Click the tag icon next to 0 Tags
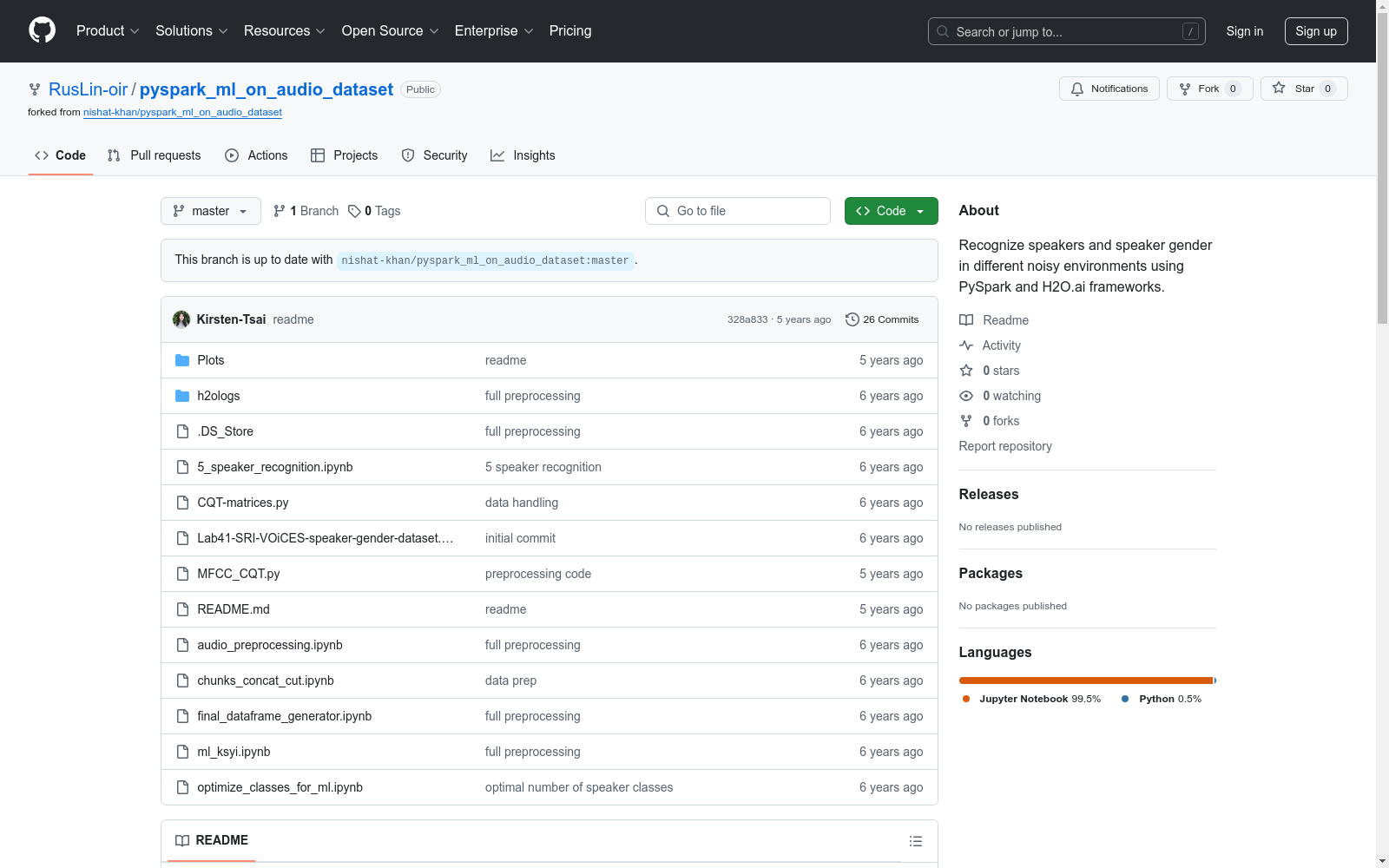Viewport: 1389px width, 868px height. (354, 211)
